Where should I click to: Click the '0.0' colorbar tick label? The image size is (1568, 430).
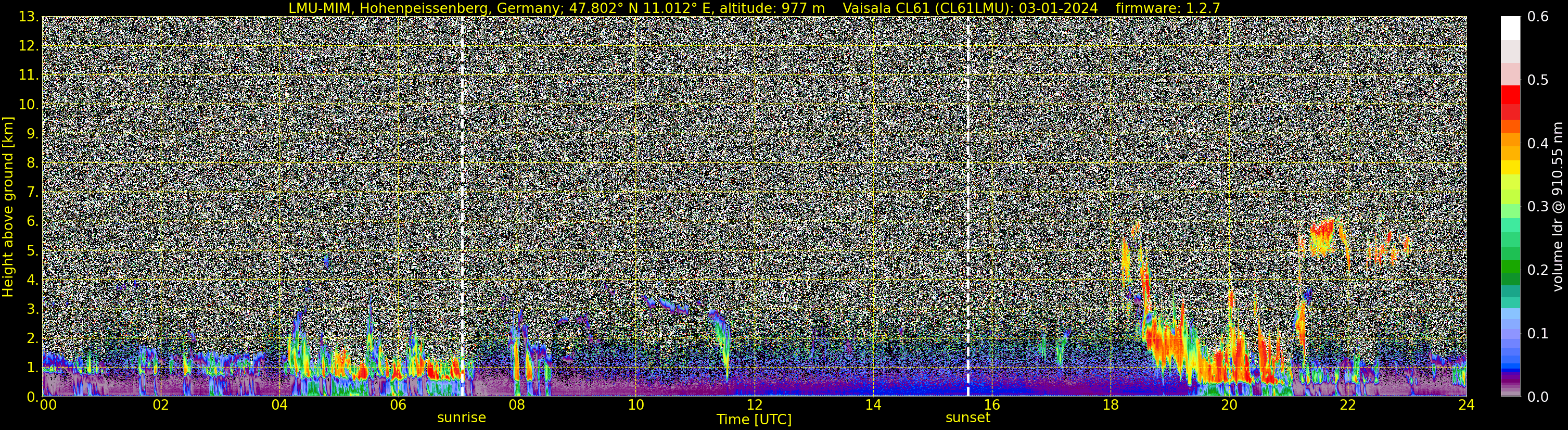1538,397
